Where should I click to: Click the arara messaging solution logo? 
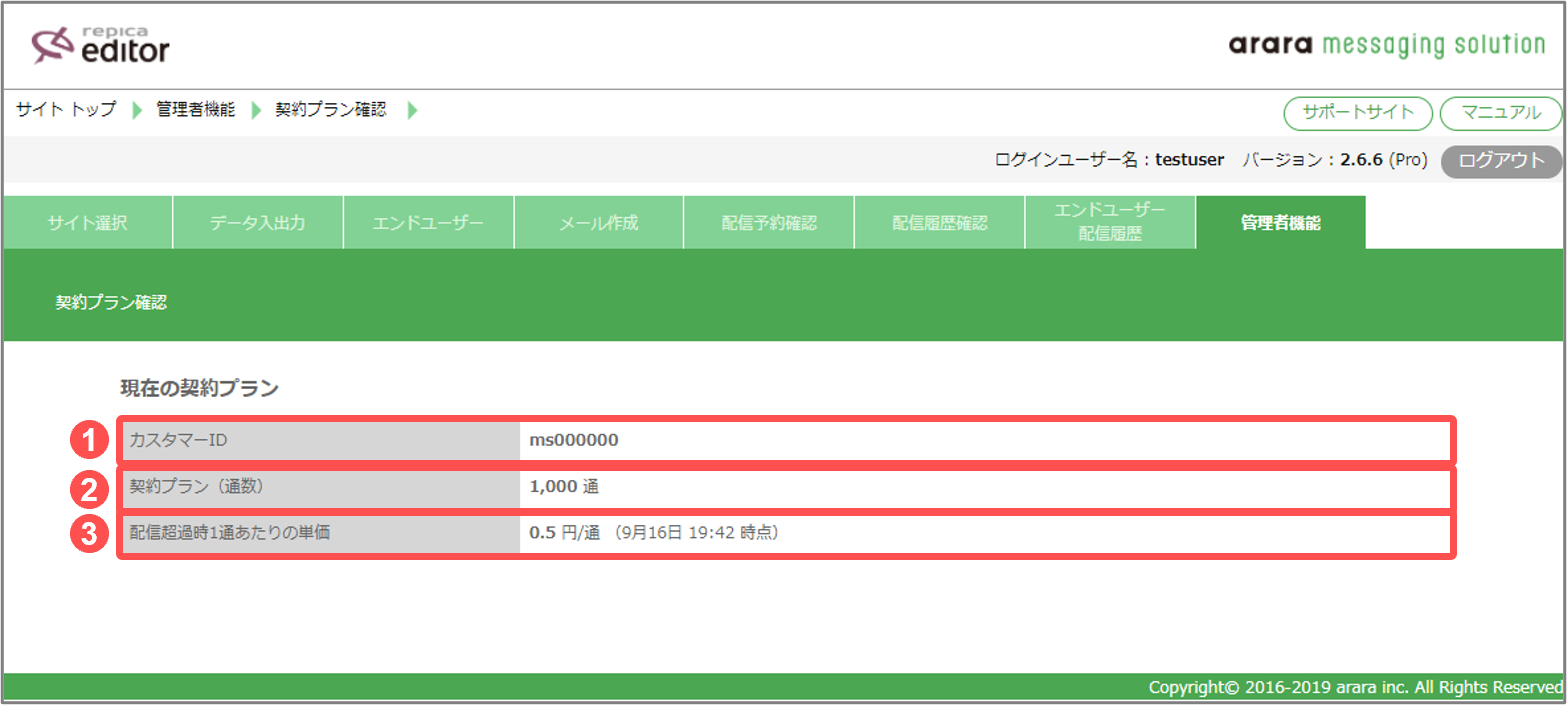coord(1386,45)
